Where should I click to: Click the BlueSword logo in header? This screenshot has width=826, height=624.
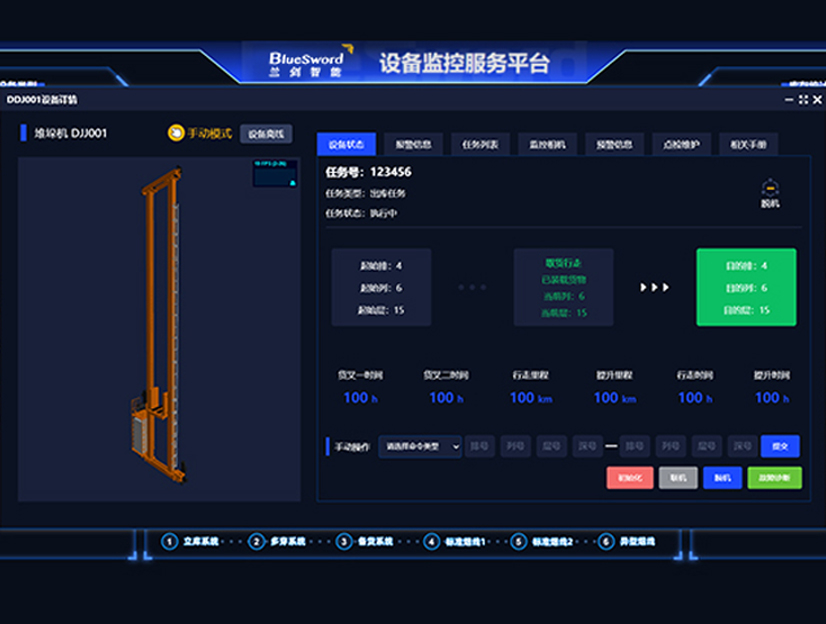pos(306,64)
